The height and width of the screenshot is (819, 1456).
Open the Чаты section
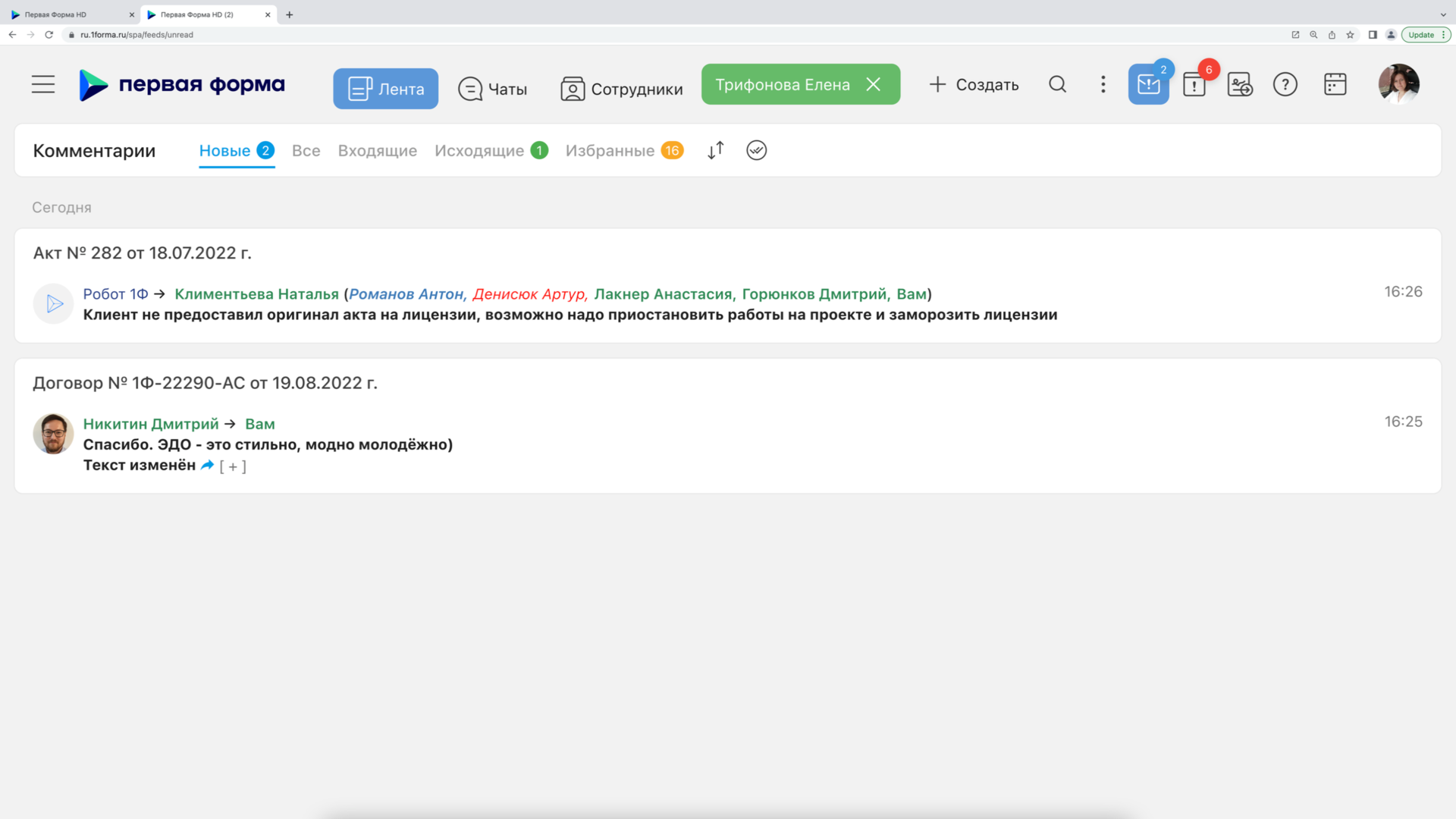pos(493,89)
